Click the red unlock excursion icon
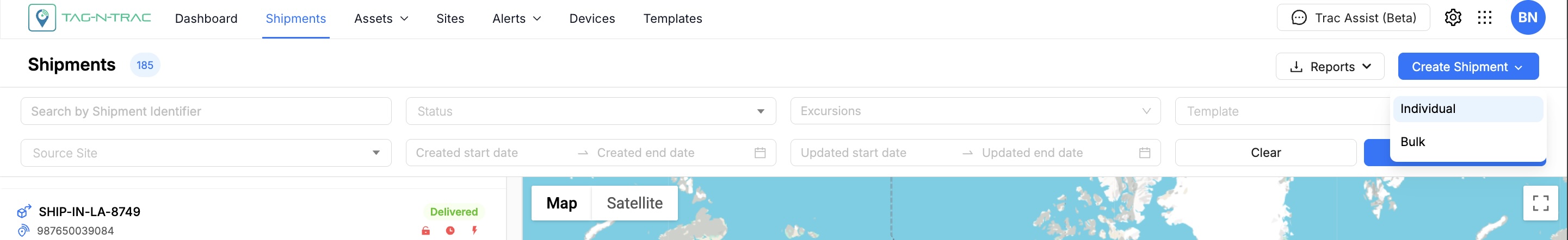This screenshot has height=240, width=1568. [425, 230]
